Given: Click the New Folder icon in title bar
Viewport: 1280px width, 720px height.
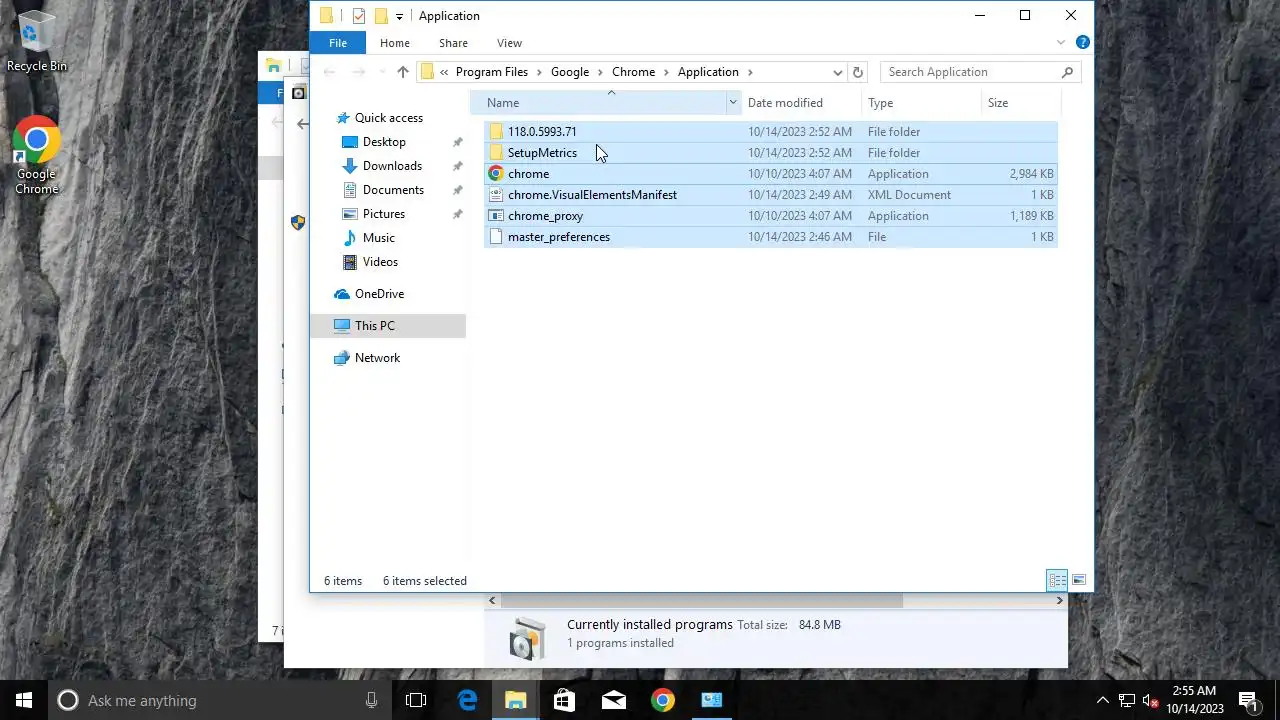Looking at the screenshot, I should (381, 16).
